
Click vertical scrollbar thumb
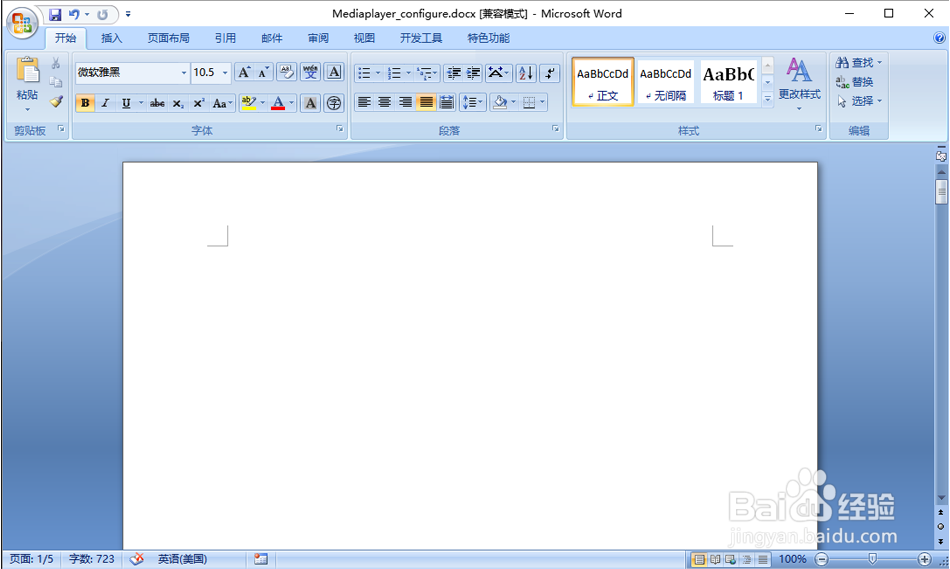point(941,193)
